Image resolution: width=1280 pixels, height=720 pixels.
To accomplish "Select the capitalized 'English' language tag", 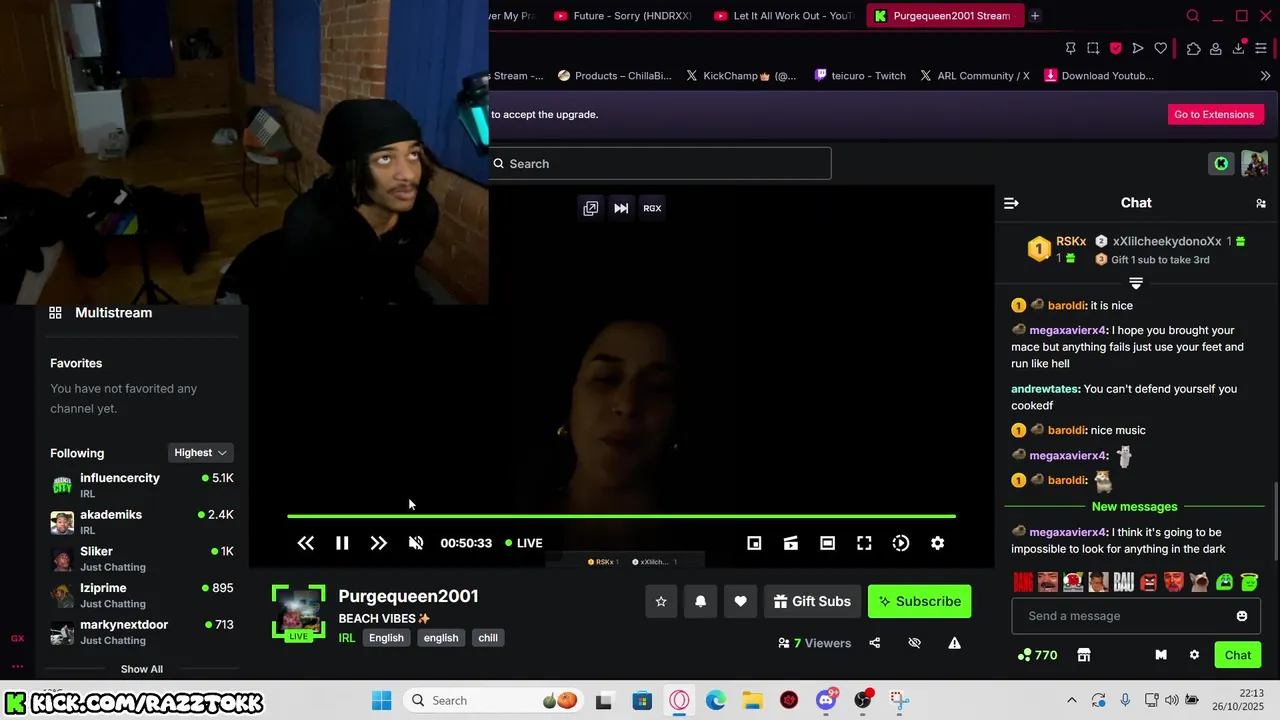I will 386,638.
